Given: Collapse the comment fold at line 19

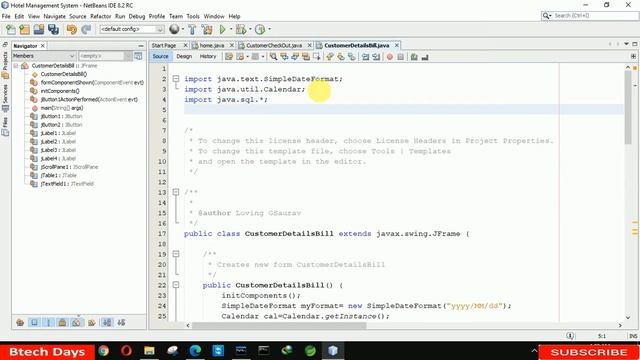Looking at the screenshot, I should [x=176, y=254].
